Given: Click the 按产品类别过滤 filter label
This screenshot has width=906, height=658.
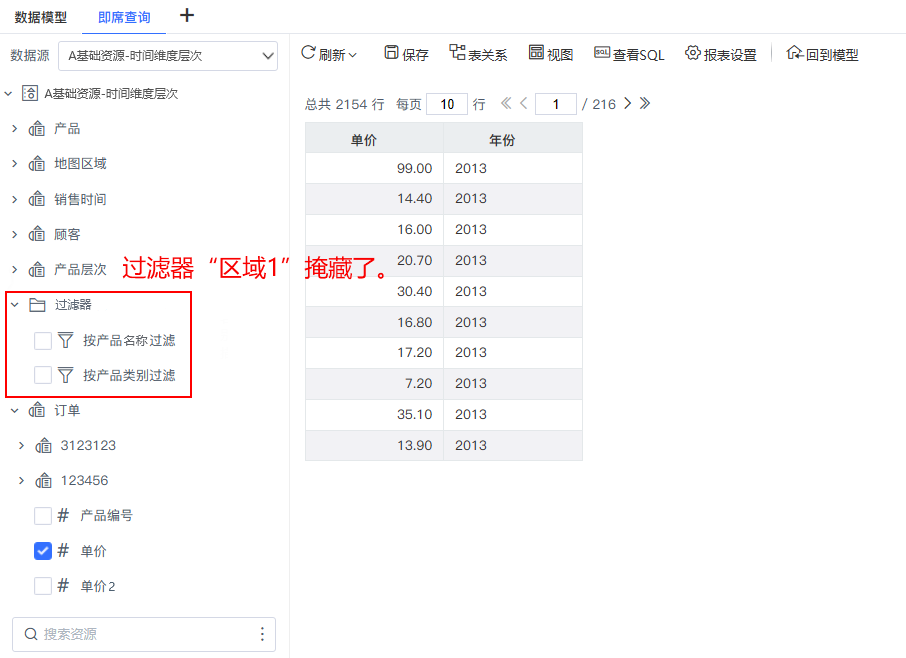Looking at the screenshot, I should click(129, 376).
